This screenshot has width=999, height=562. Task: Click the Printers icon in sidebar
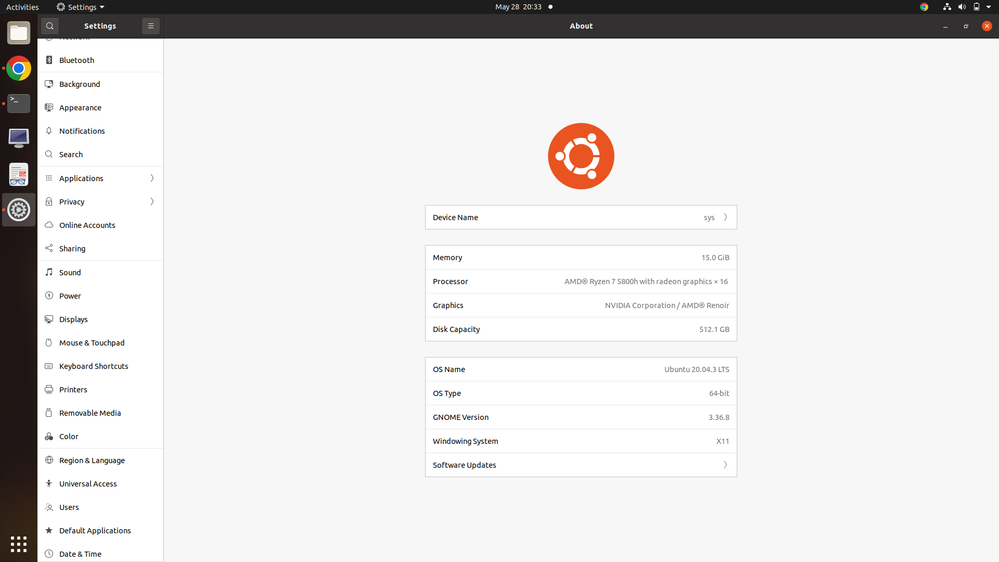point(49,390)
